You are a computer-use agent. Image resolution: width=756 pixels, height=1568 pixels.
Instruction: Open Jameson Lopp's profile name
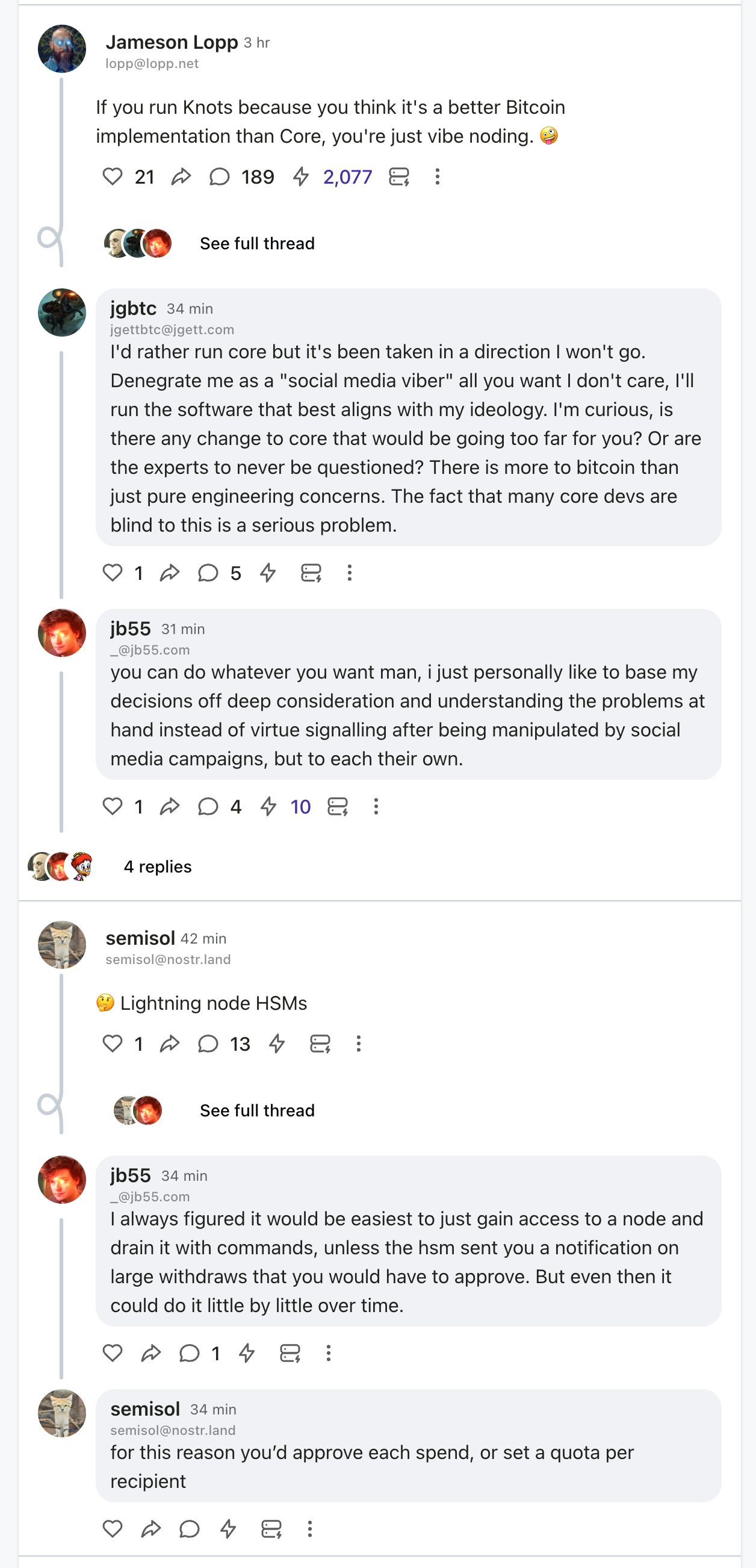(172, 43)
